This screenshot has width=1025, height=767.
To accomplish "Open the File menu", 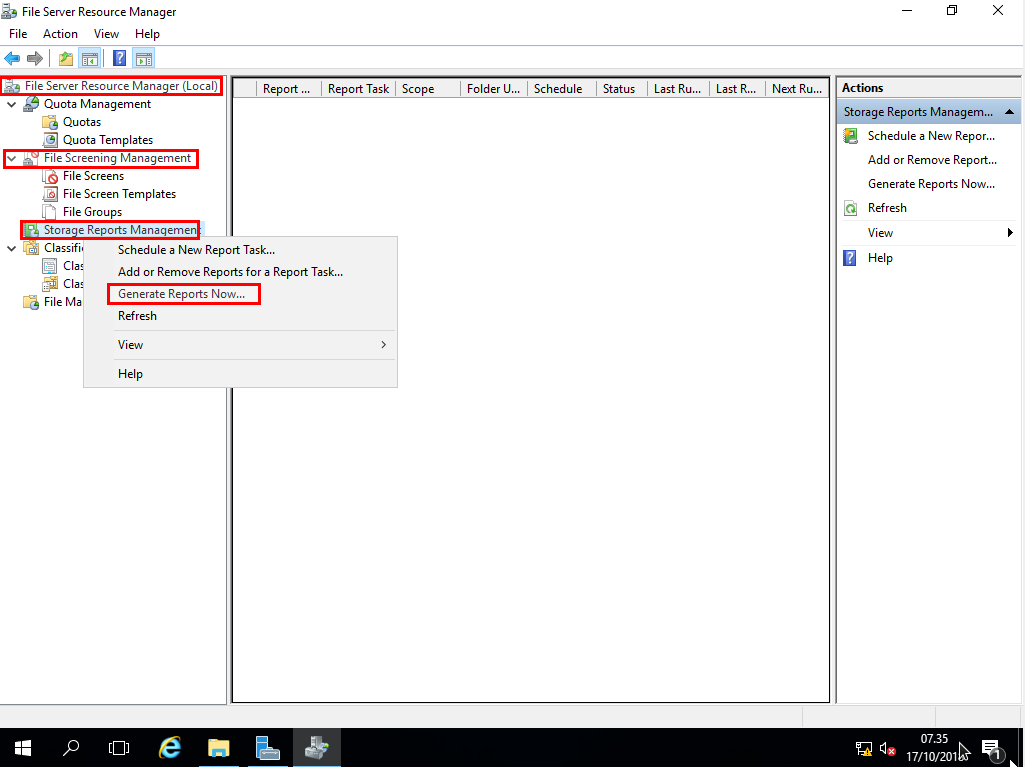I will [18, 34].
